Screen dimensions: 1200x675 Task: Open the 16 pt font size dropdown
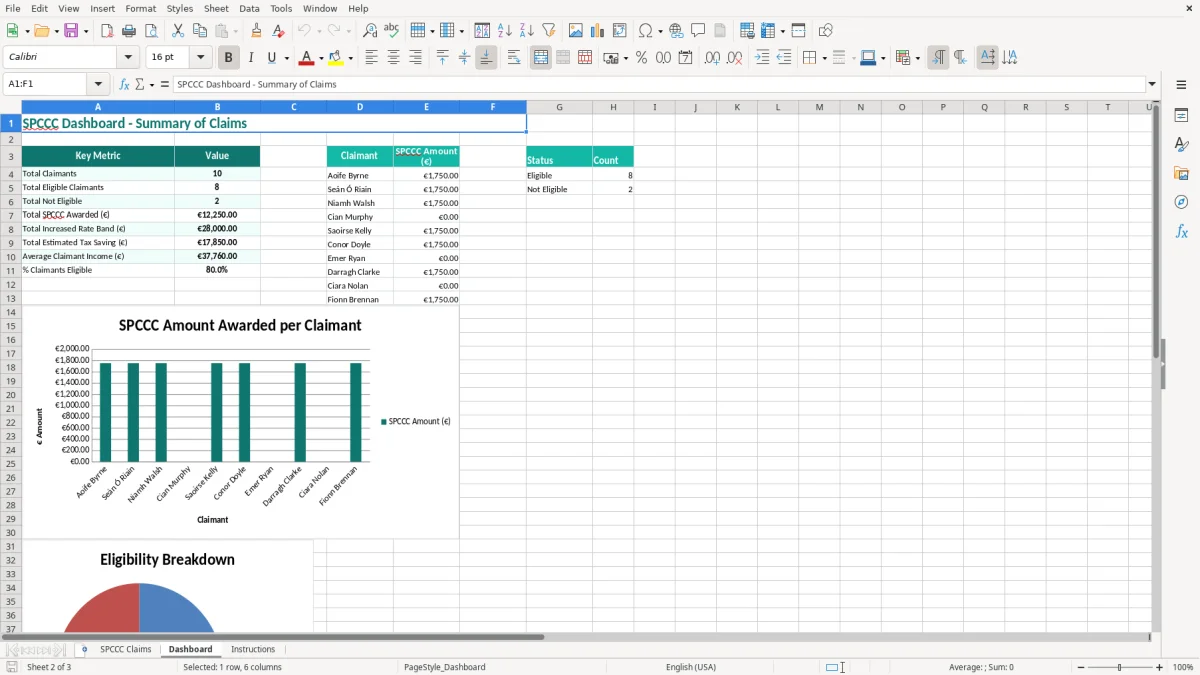tap(200, 58)
